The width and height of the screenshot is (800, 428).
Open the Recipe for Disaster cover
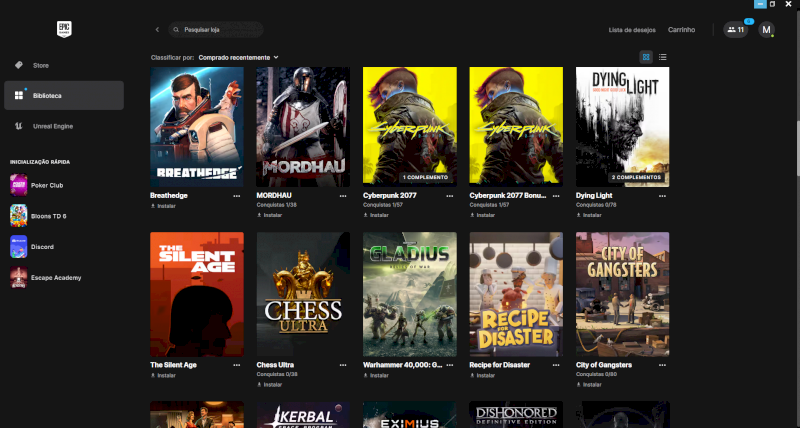point(516,294)
